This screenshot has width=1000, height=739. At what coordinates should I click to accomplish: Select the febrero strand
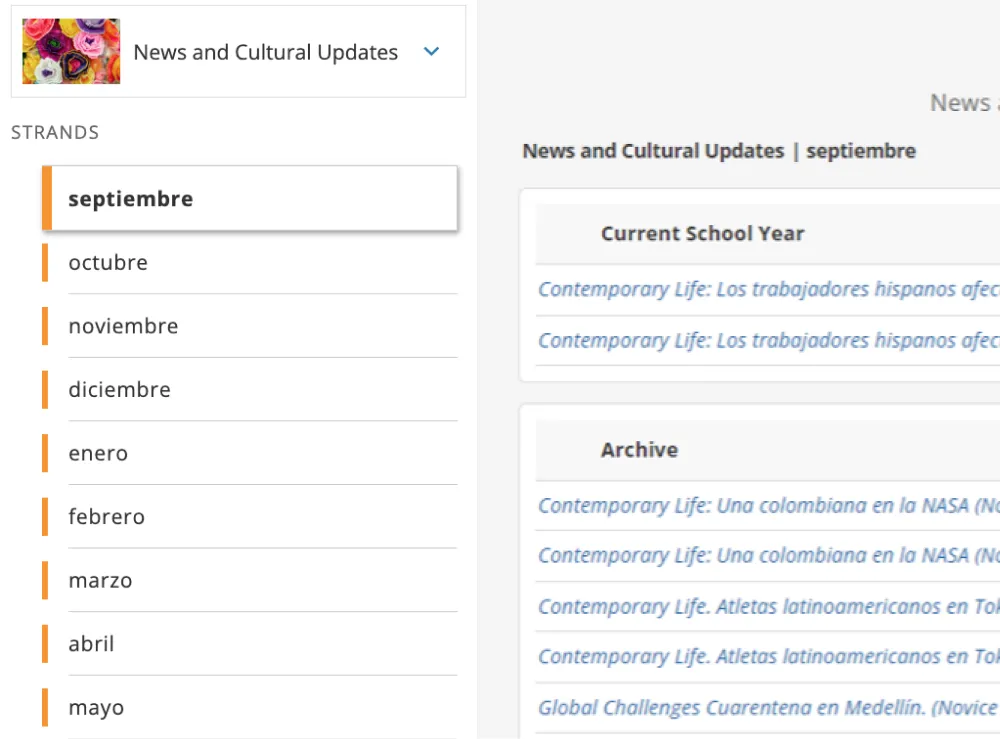pos(107,516)
